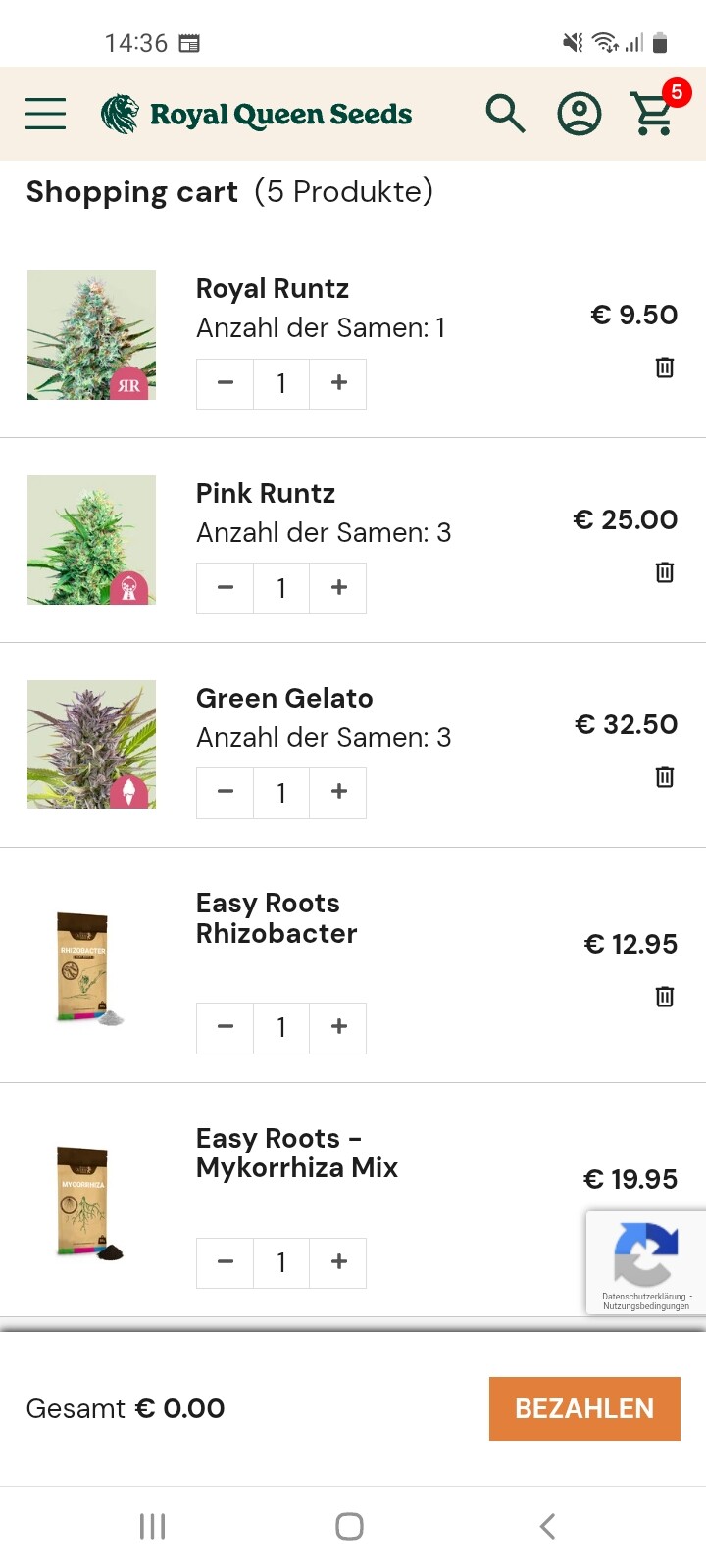Open the hamburger navigation menu
The height and width of the screenshot is (1568, 706).
[x=45, y=114]
